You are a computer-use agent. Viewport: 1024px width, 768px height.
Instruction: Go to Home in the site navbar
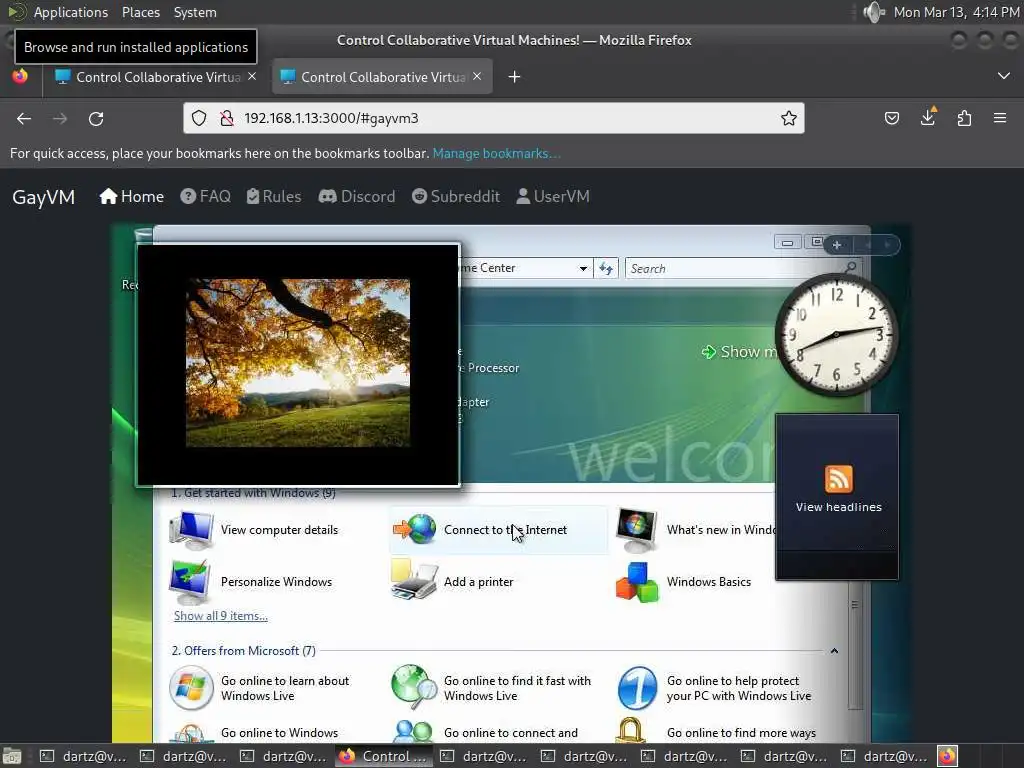coord(132,197)
